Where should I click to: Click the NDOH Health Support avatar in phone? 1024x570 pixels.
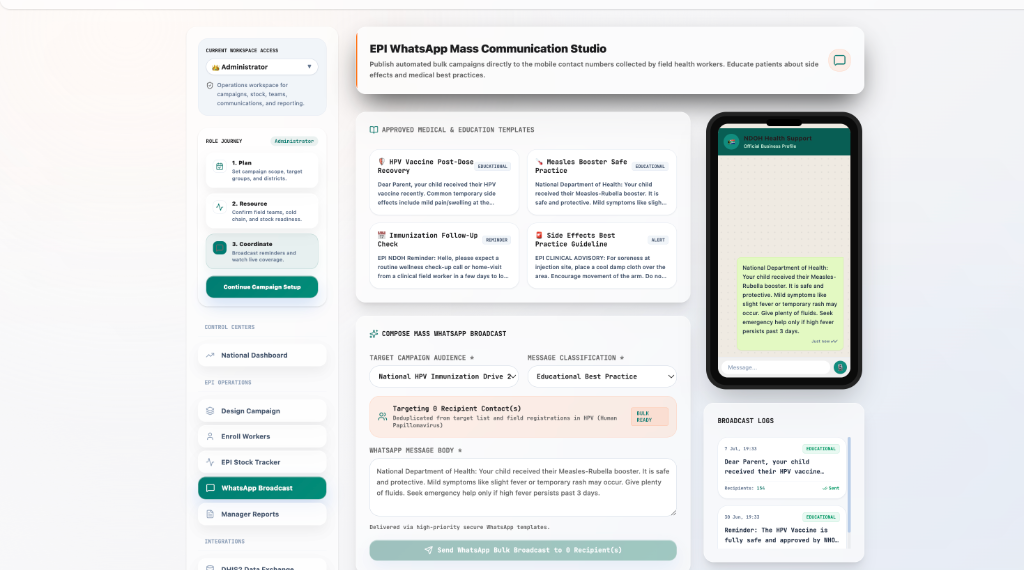point(731,142)
